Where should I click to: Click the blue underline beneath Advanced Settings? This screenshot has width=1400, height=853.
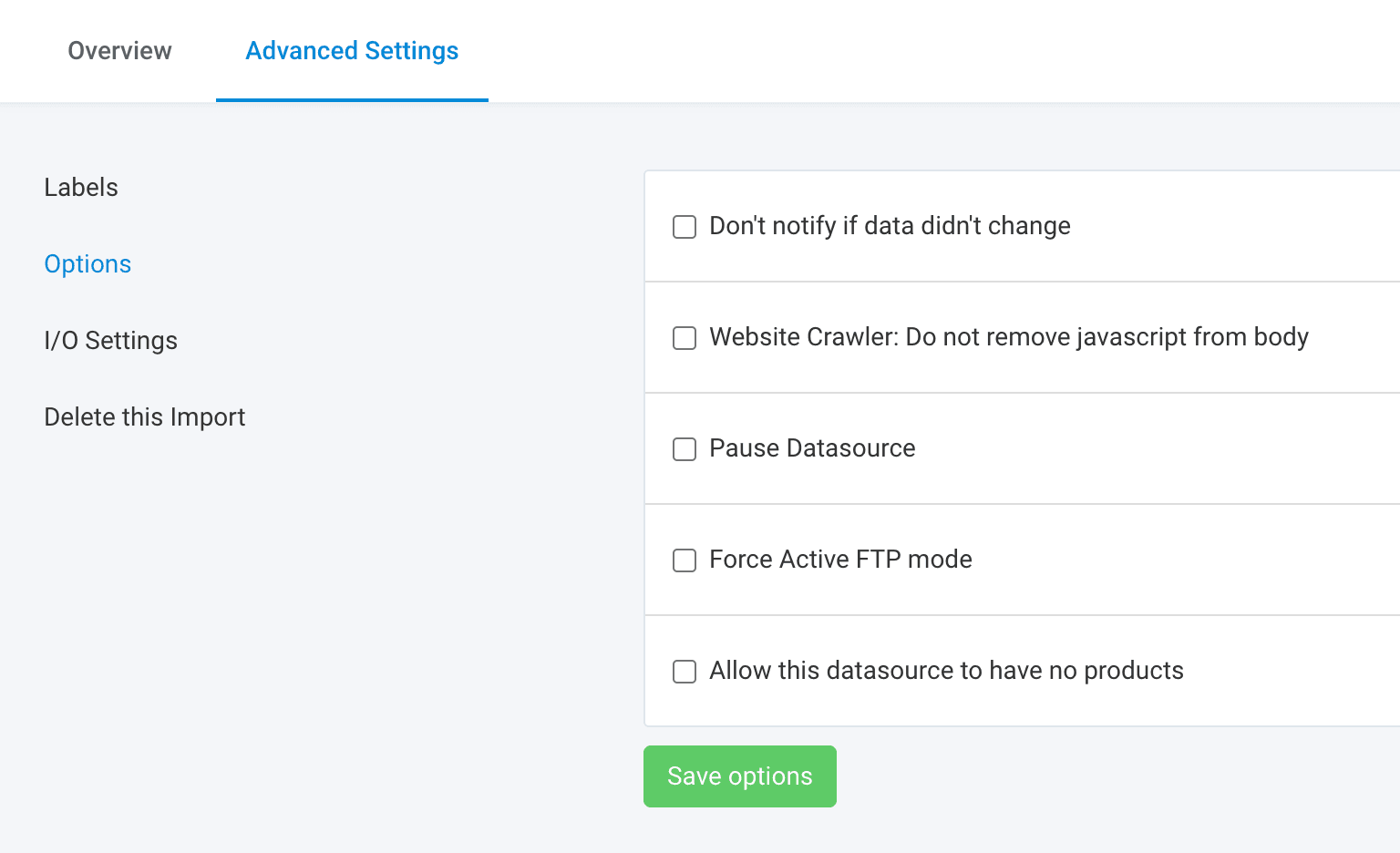[x=352, y=99]
